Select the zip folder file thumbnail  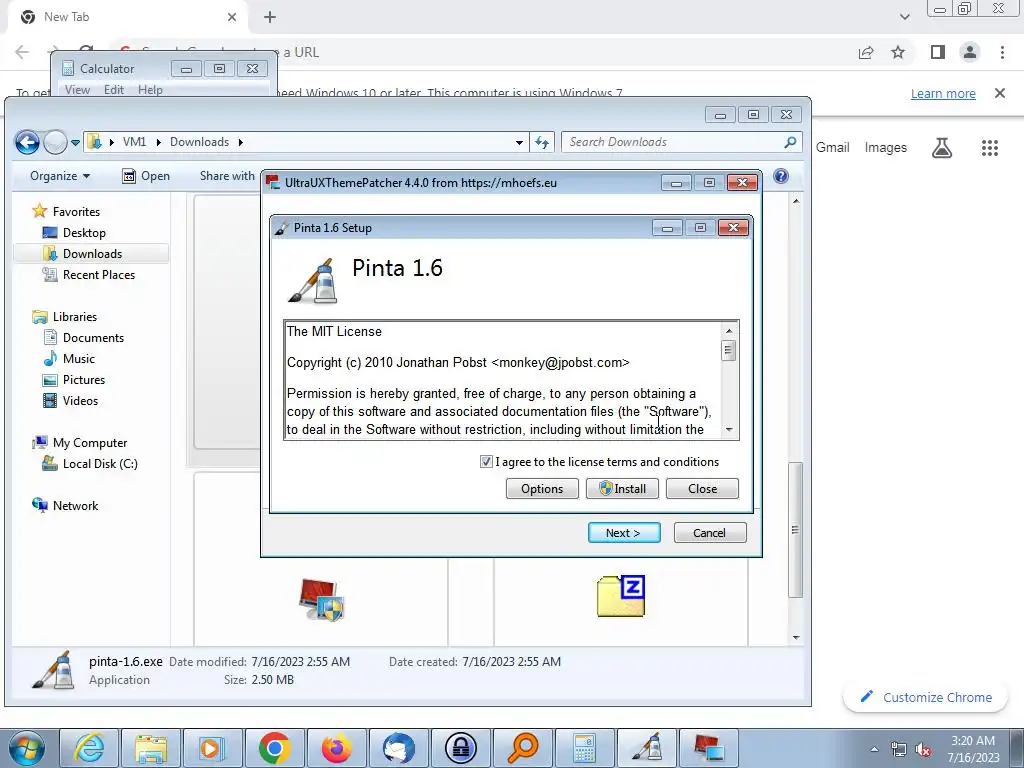[621, 596]
